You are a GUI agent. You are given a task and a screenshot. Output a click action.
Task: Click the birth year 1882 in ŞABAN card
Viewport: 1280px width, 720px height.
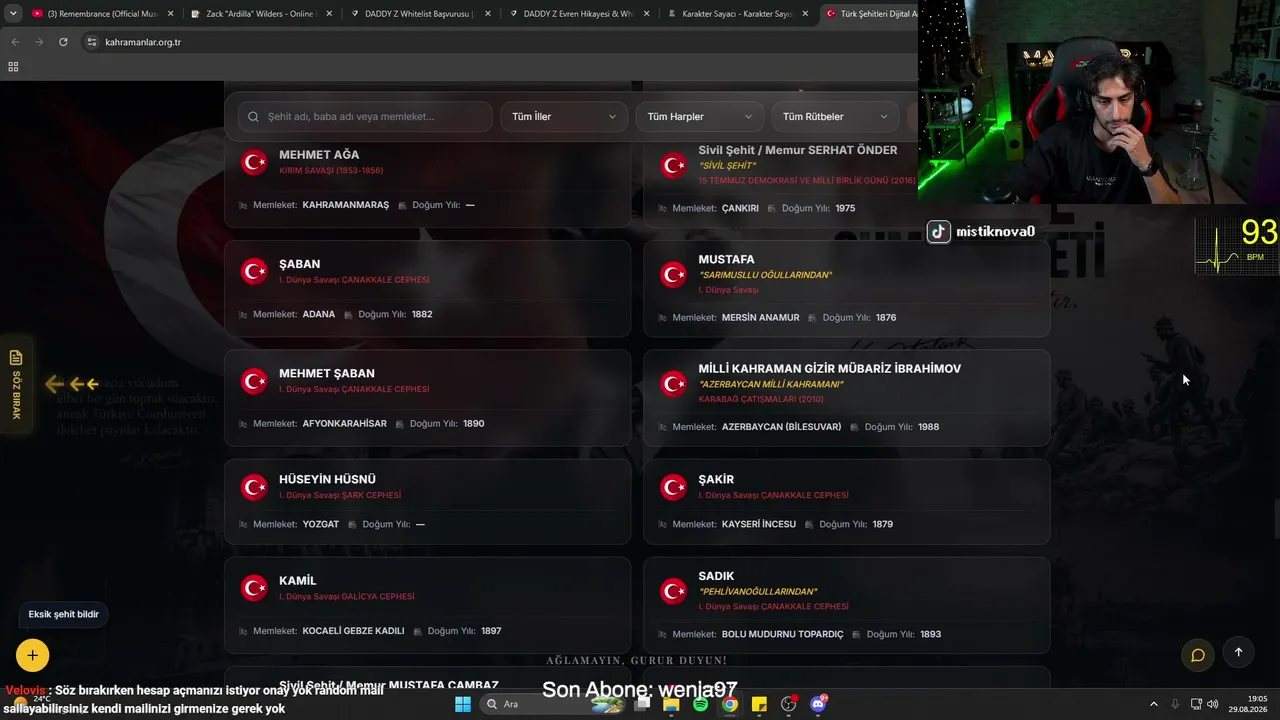pyautogui.click(x=422, y=314)
